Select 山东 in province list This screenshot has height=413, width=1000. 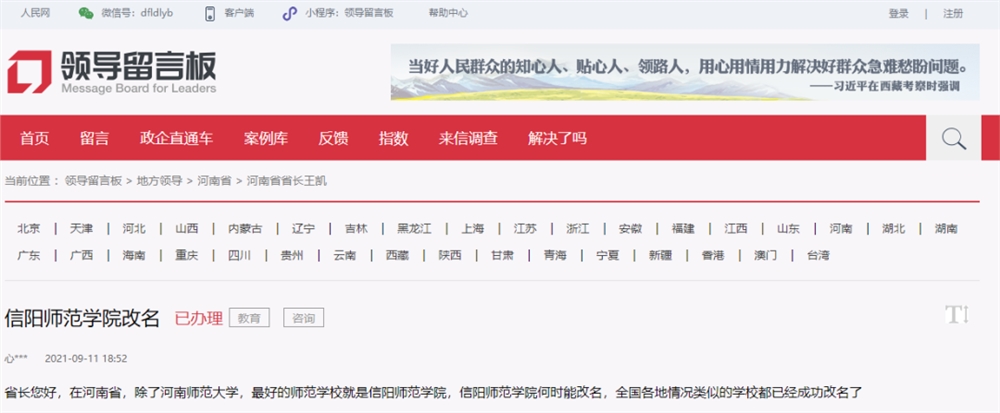[x=788, y=228]
